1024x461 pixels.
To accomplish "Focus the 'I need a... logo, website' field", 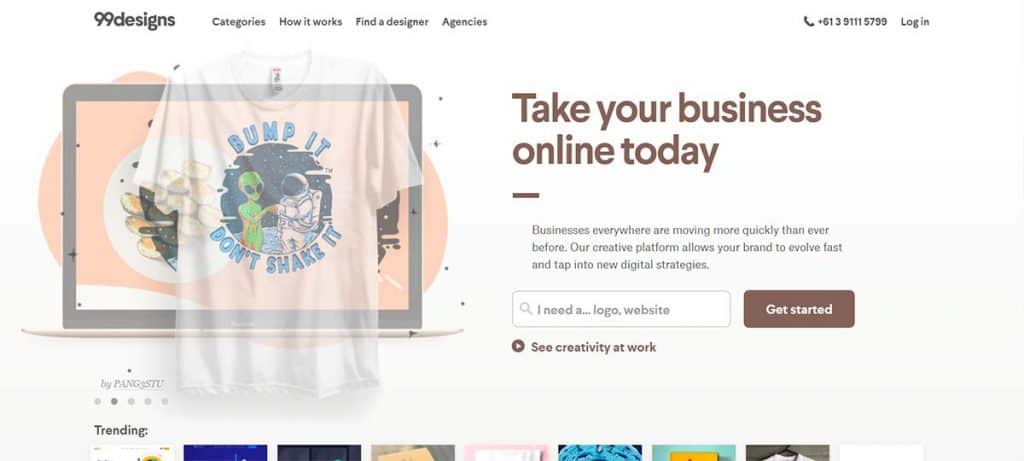I will click(x=621, y=309).
